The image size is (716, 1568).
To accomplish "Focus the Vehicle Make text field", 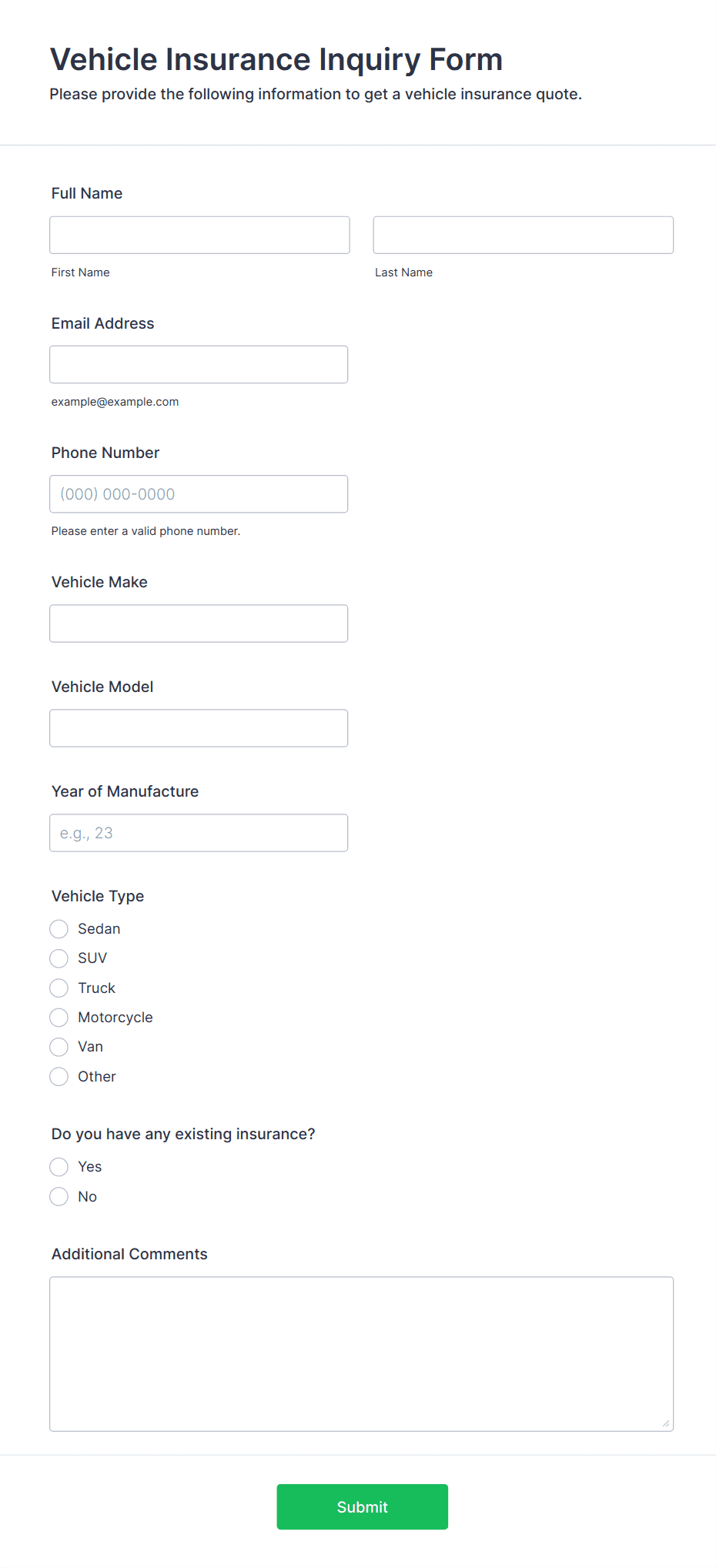I will (199, 624).
